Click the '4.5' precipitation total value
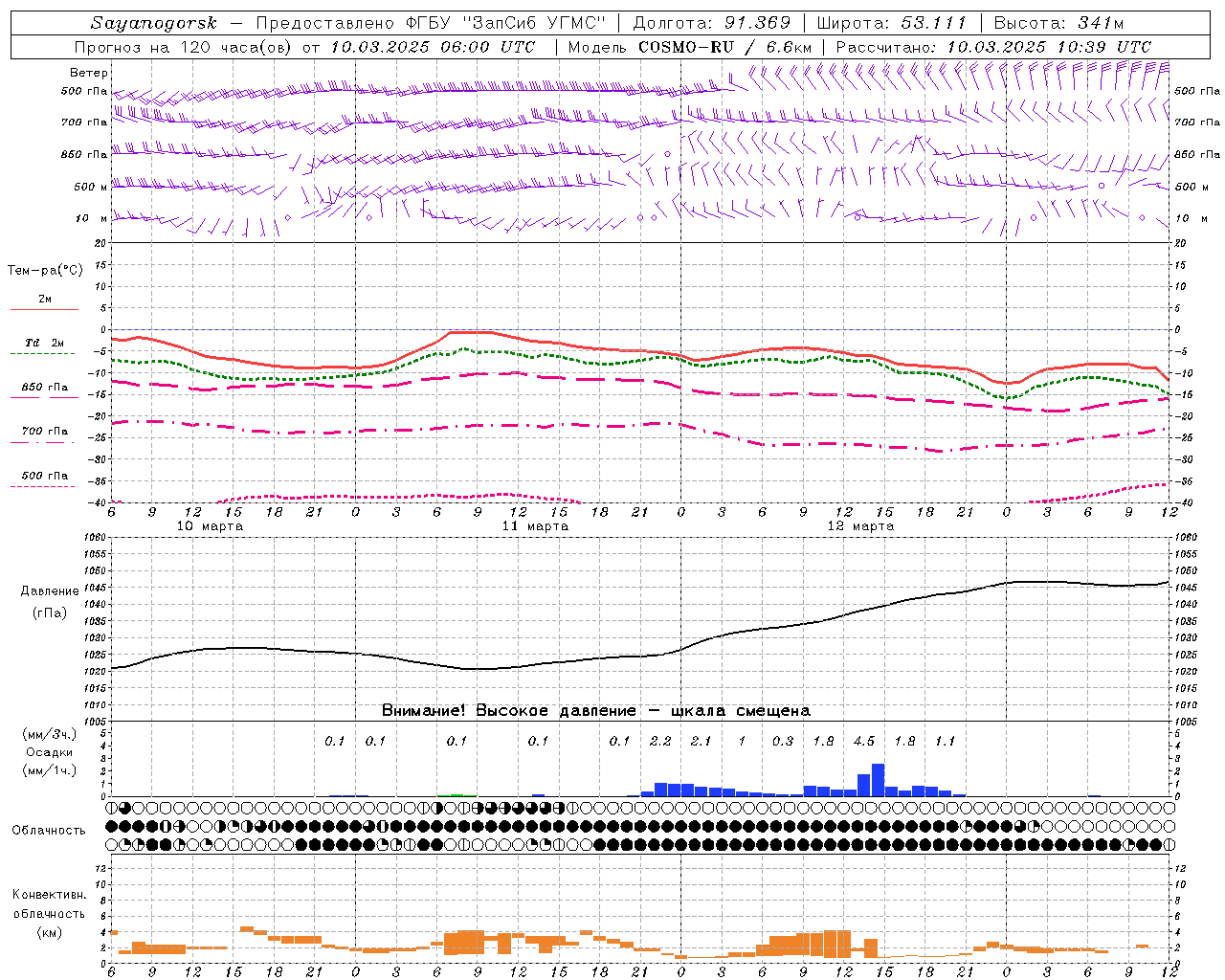 [864, 741]
